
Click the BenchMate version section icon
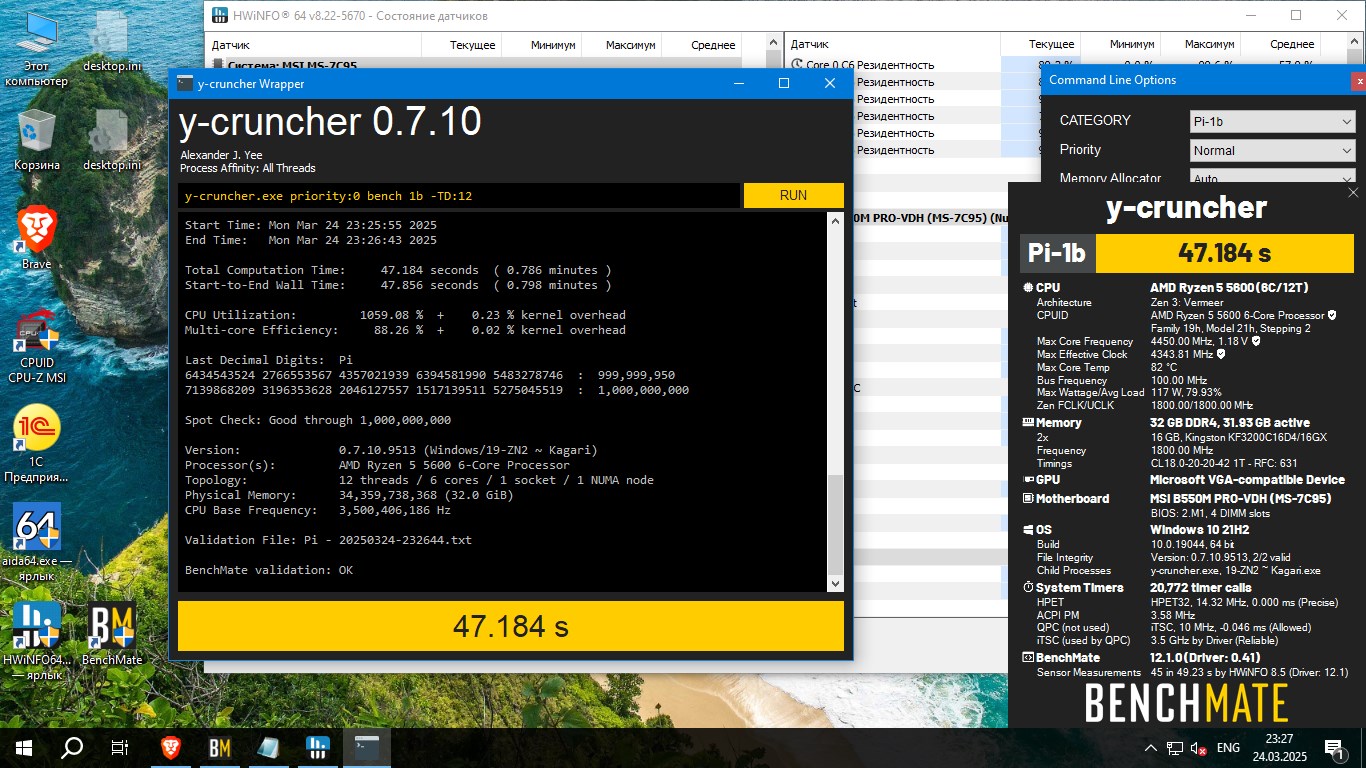tap(1028, 658)
